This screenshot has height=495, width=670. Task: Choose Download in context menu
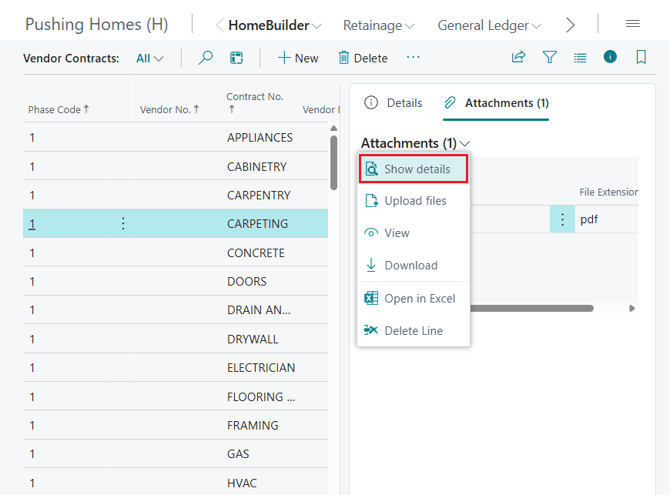413,265
